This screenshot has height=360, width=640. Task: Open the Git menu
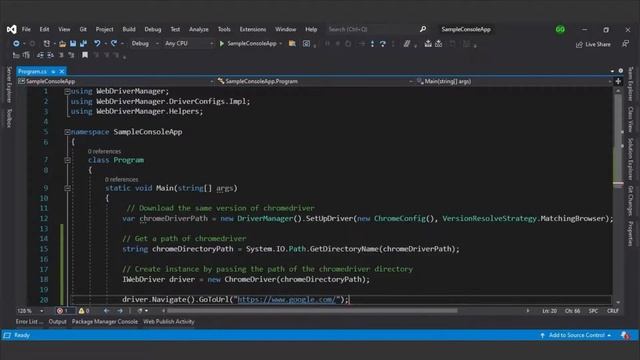coord(83,29)
